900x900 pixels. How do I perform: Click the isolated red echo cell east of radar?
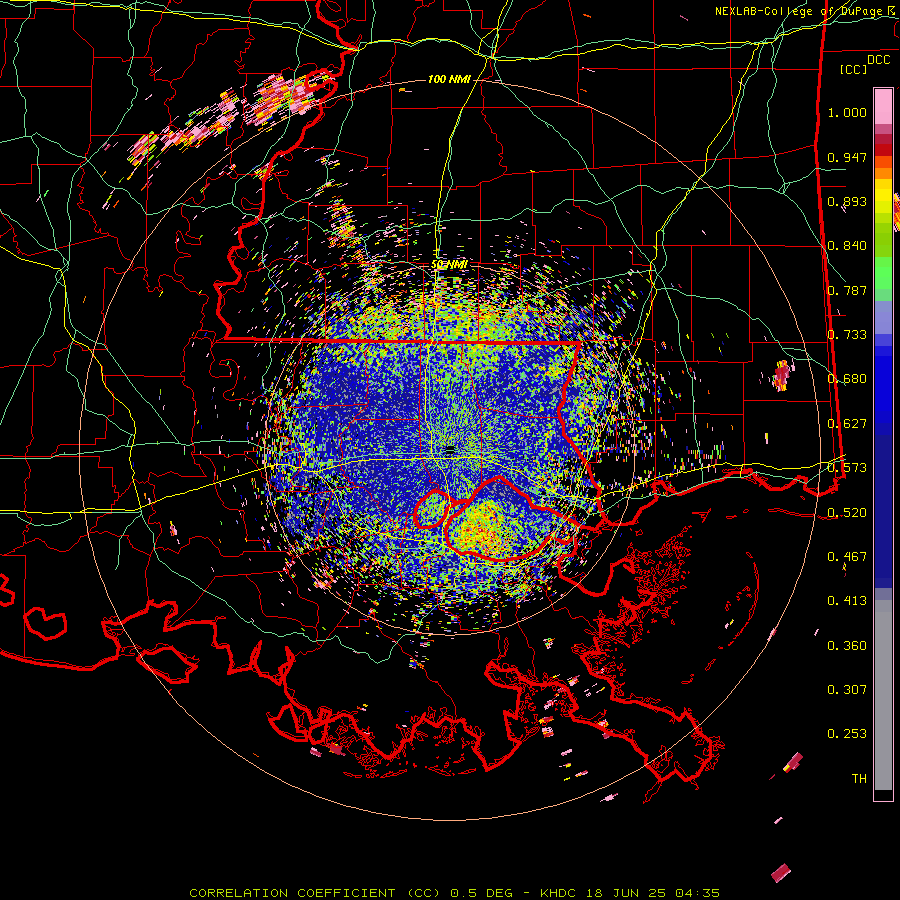tap(782, 375)
